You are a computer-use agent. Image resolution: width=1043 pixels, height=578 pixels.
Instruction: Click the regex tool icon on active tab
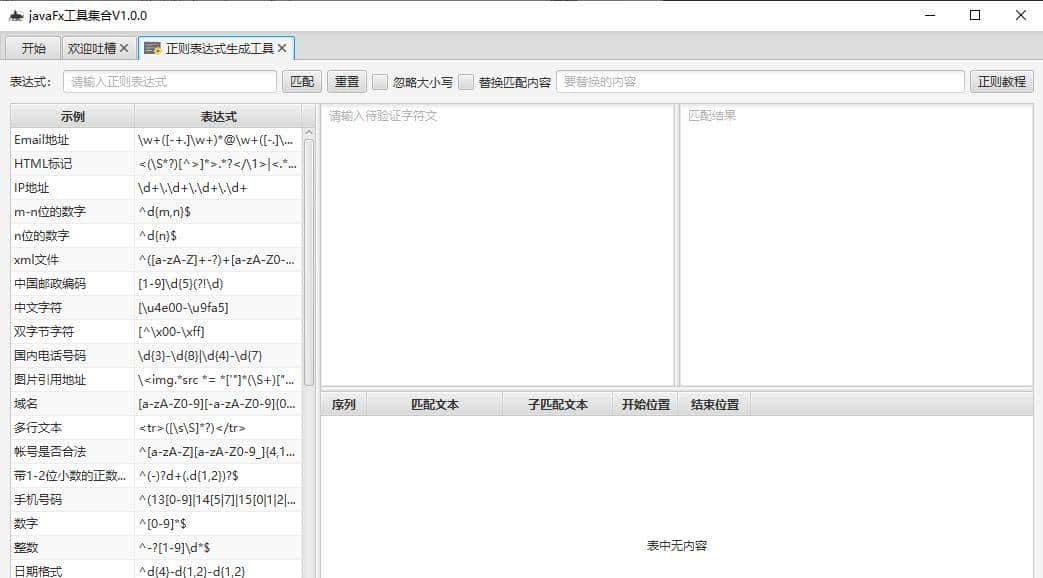(153, 46)
